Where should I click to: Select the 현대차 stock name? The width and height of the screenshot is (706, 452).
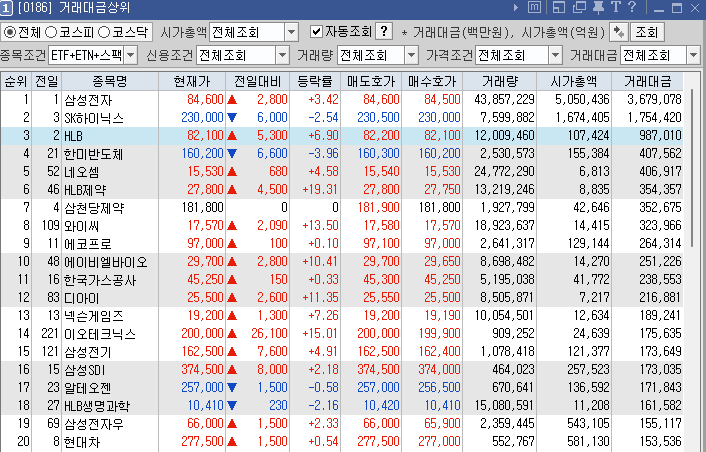81,442
